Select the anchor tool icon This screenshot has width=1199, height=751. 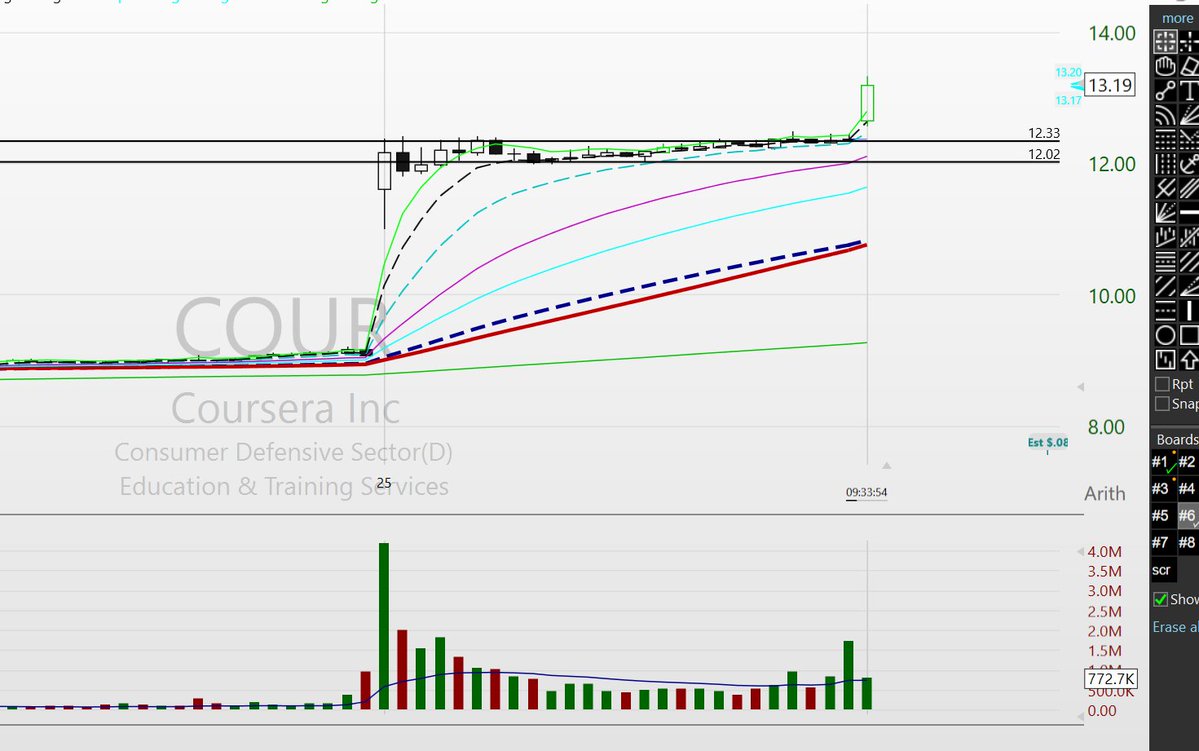click(1189, 164)
